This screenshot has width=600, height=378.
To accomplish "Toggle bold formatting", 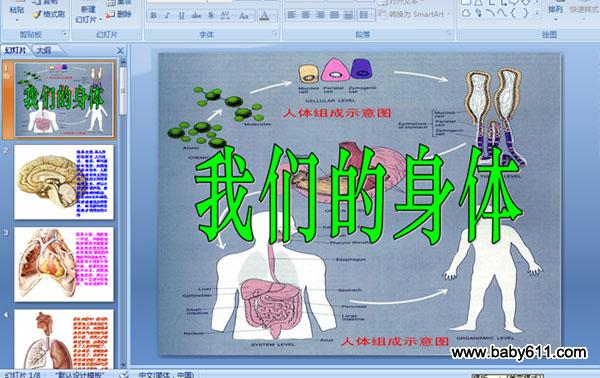I will point(153,16).
